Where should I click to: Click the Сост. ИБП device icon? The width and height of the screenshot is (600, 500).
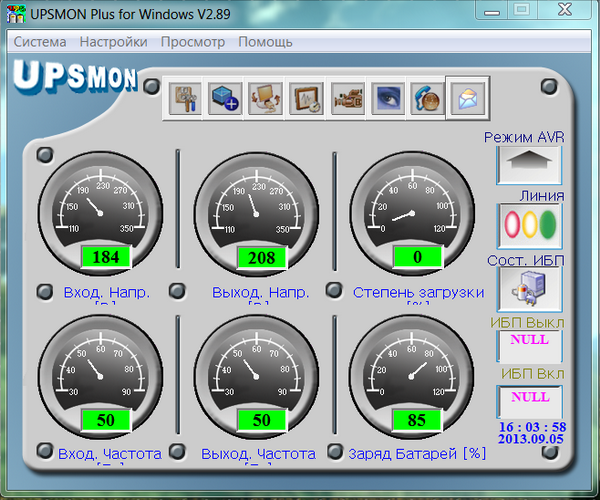point(529,289)
